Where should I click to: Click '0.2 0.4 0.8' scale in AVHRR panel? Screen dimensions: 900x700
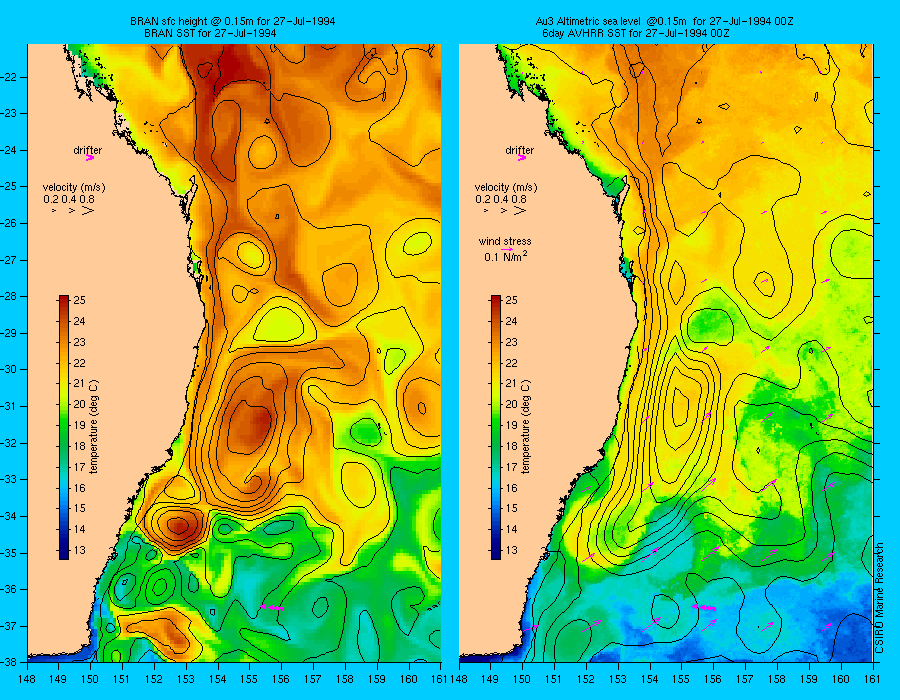[501, 199]
